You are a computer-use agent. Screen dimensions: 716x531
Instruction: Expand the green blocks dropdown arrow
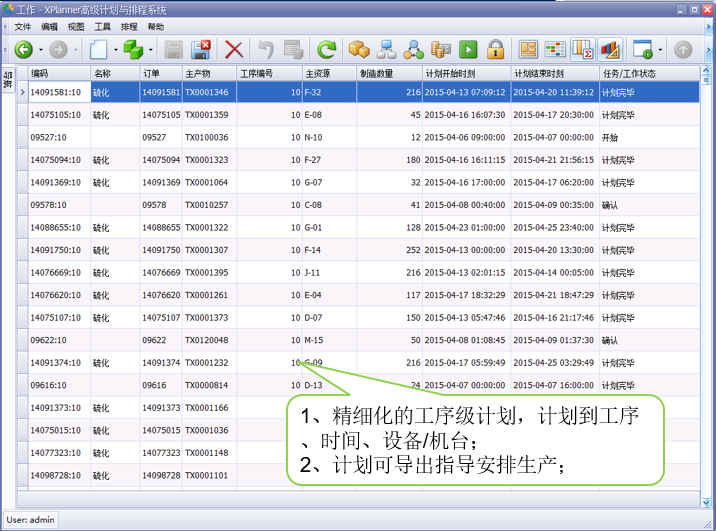click(x=150, y=49)
